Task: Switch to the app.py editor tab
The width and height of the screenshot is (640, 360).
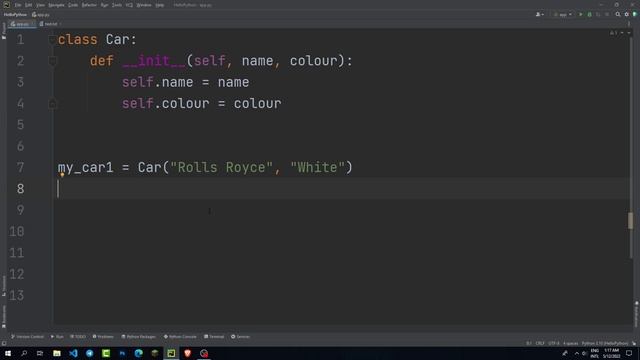Action: click(21, 24)
